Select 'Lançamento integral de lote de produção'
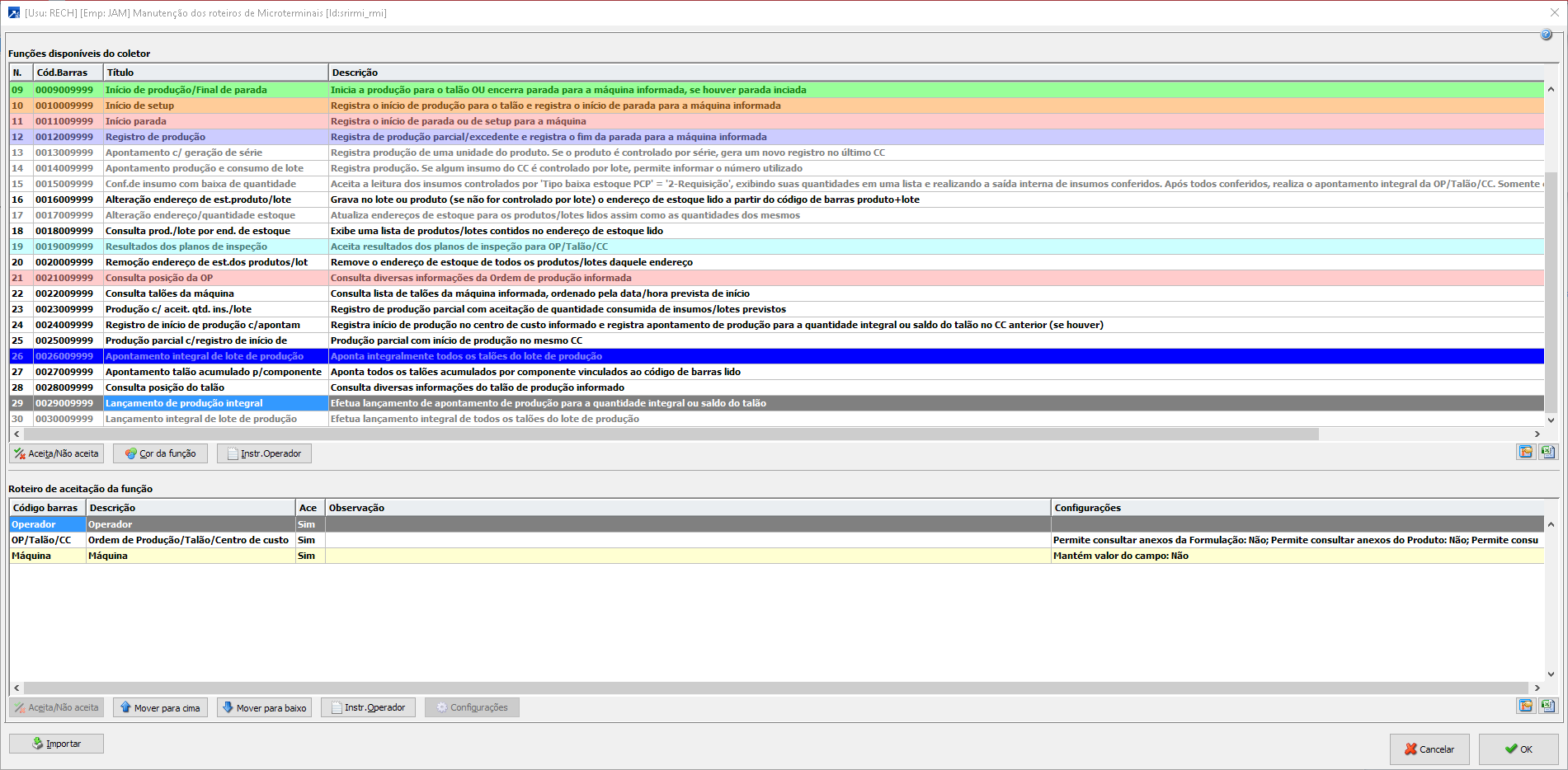Screen dimensions: 1568x770 point(776,419)
